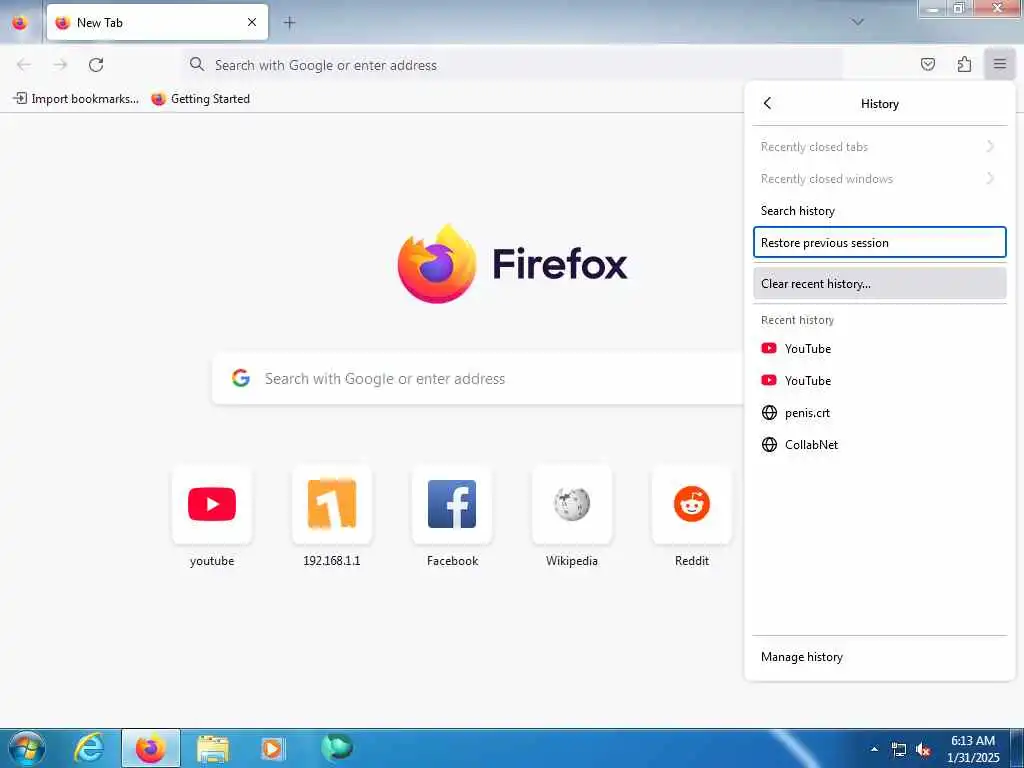Open Getting Started bookmark
This screenshot has width=1024, height=768.
point(200,99)
